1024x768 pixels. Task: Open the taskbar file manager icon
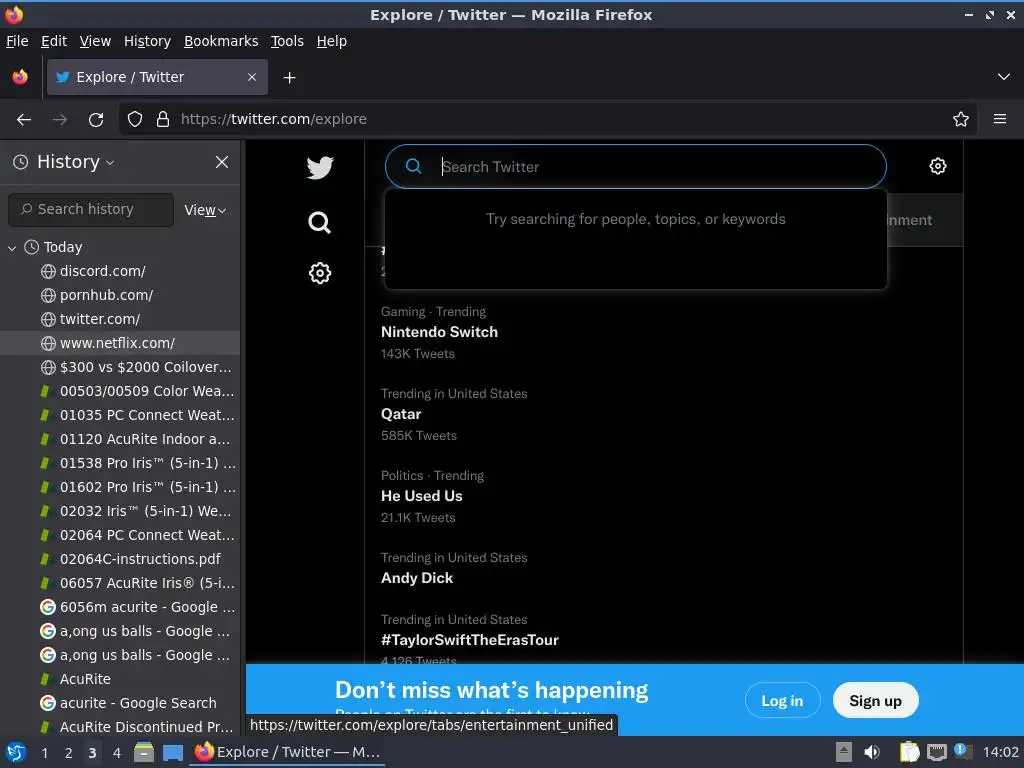[x=144, y=752]
